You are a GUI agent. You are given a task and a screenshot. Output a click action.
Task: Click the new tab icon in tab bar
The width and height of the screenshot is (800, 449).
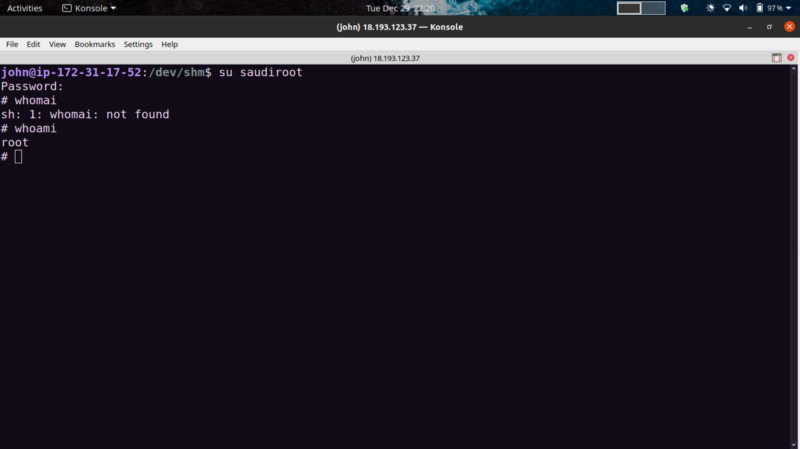(777, 58)
